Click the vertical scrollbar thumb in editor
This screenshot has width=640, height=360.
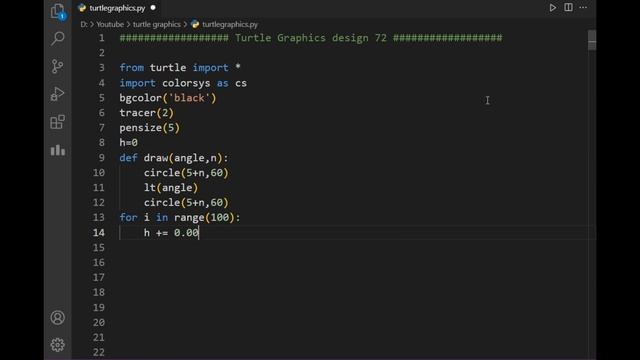(592, 40)
